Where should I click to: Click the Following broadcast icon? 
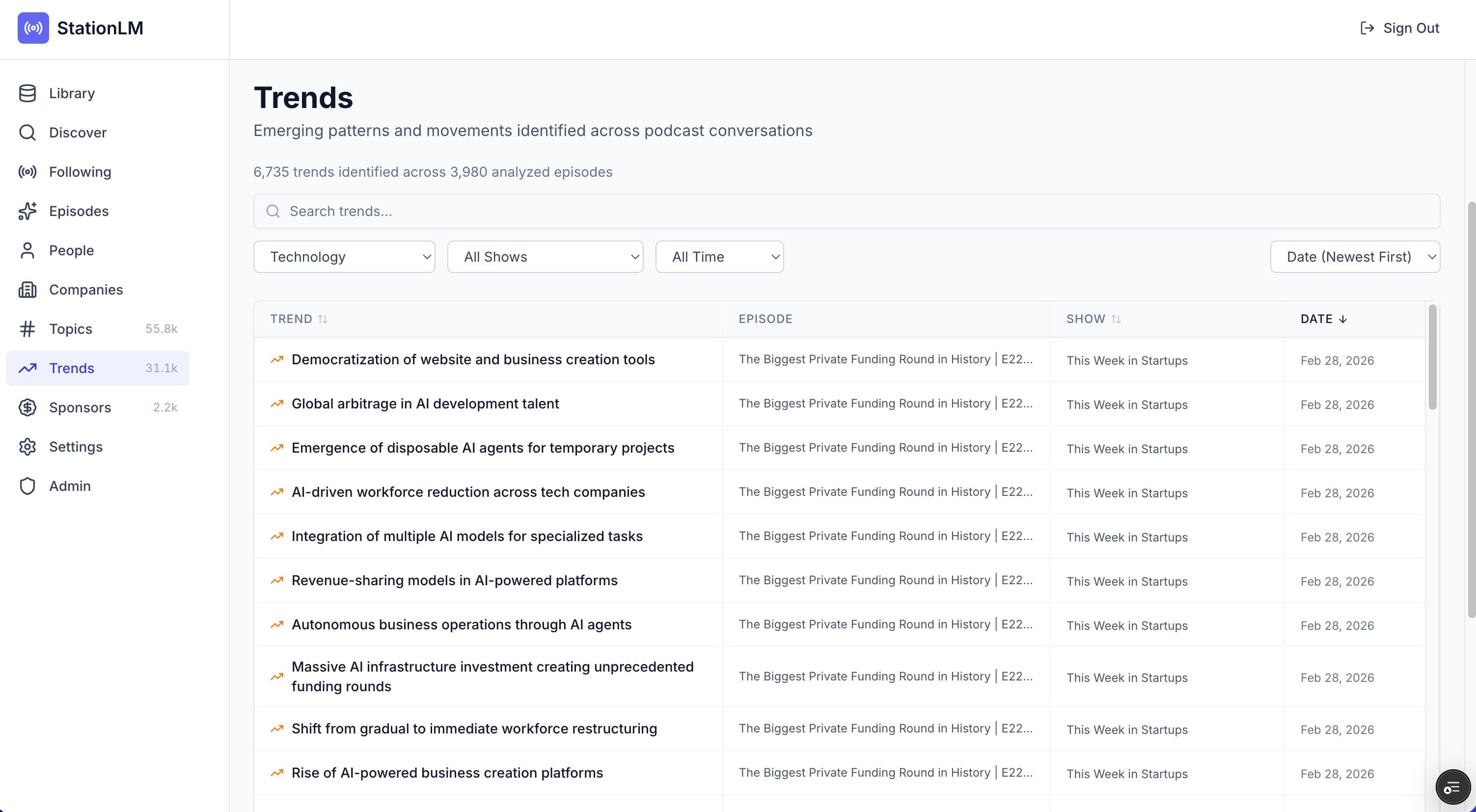tap(27, 171)
